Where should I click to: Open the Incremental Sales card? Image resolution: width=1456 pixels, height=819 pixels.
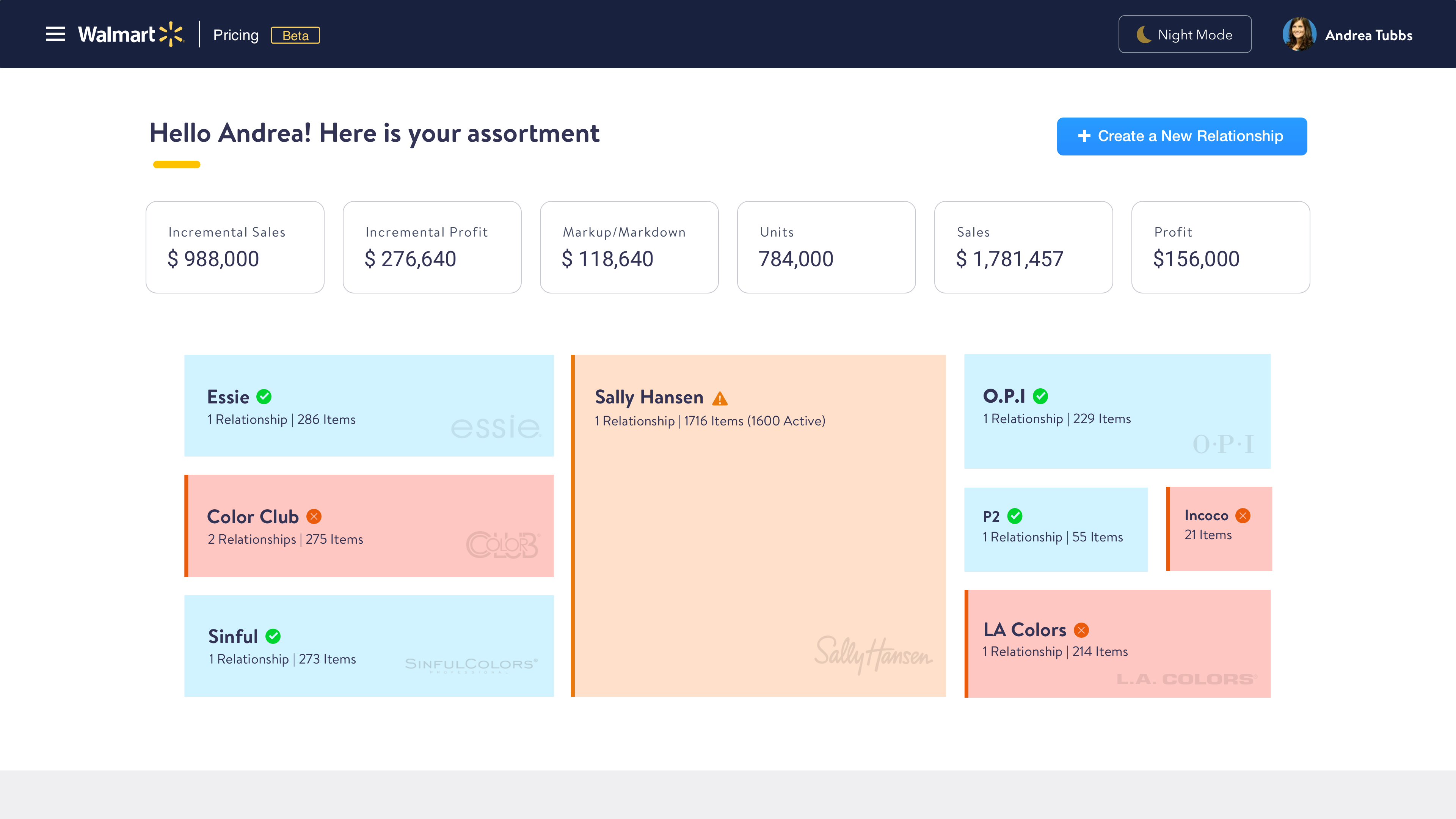click(x=235, y=247)
